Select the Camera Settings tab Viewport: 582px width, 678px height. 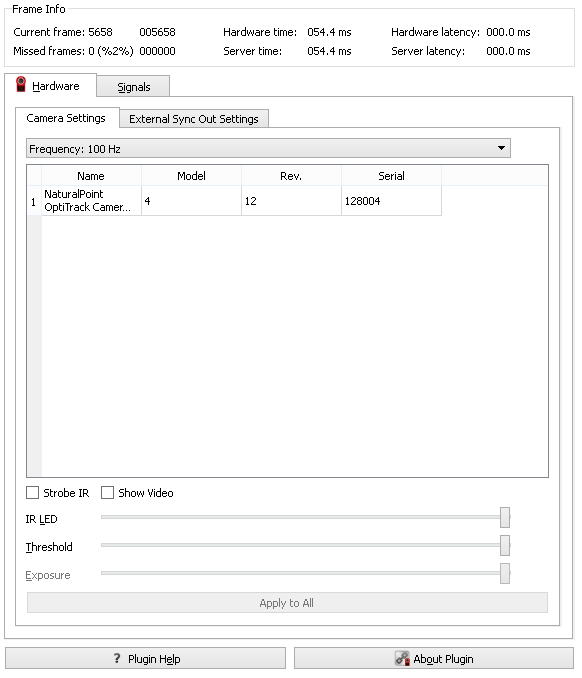66,118
